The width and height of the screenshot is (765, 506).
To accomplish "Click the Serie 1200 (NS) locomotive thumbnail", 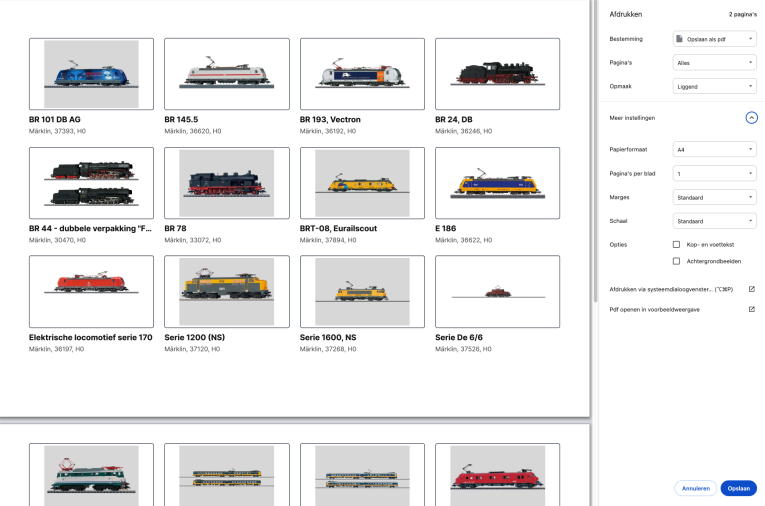I will coord(226,291).
